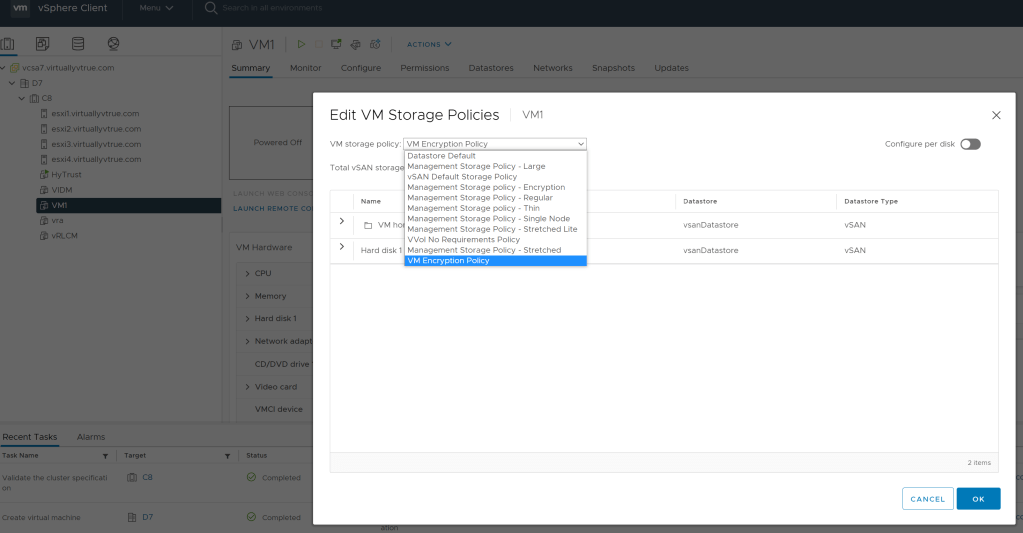Open the Storage inventory view icon
This screenshot has width=1023, height=533.
pyautogui.click(x=78, y=44)
